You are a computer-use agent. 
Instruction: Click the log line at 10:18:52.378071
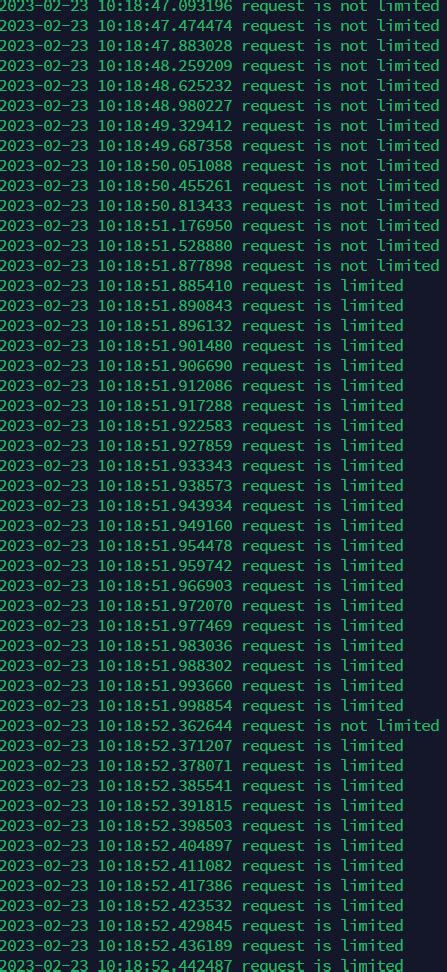click(x=201, y=766)
